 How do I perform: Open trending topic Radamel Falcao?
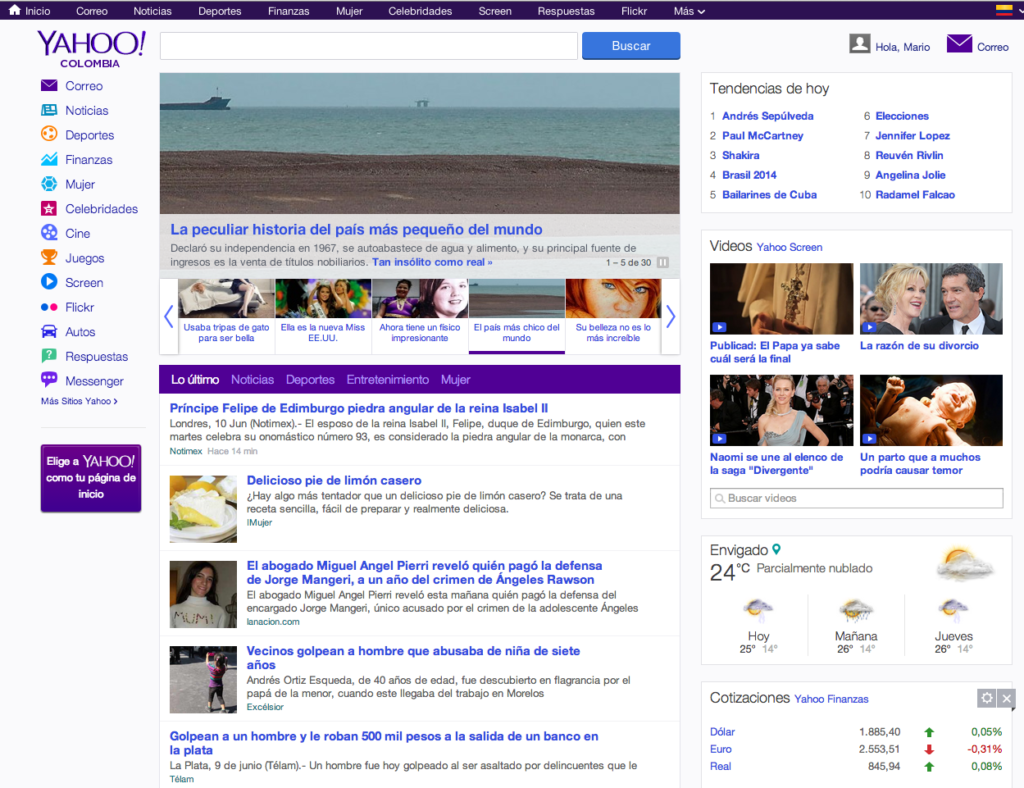tap(915, 195)
